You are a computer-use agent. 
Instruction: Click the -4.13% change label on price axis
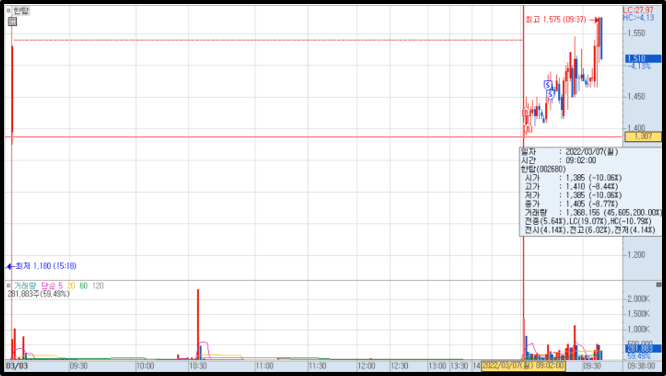[x=639, y=66]
